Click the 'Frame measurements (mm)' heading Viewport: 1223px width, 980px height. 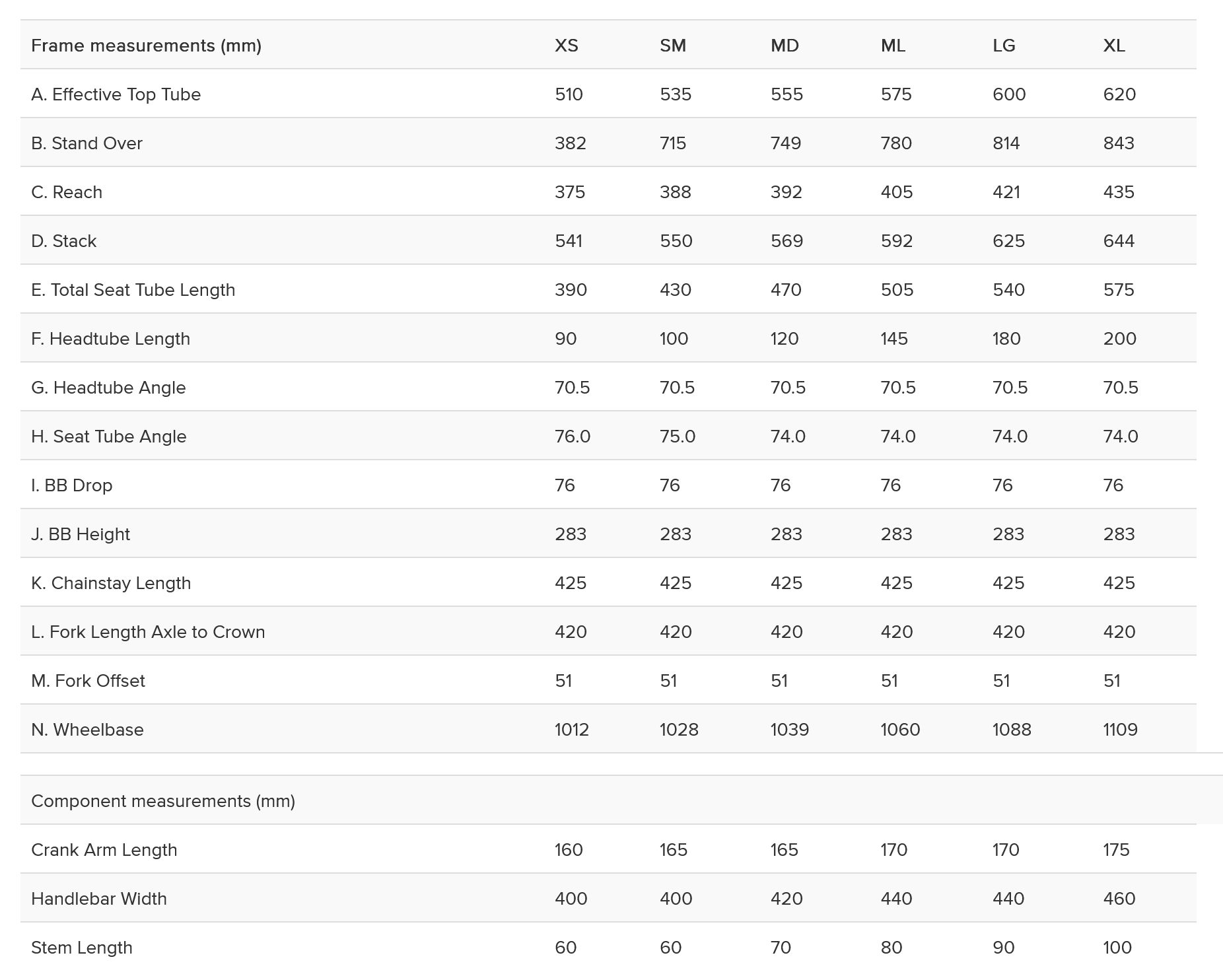(x=146, y=46)
